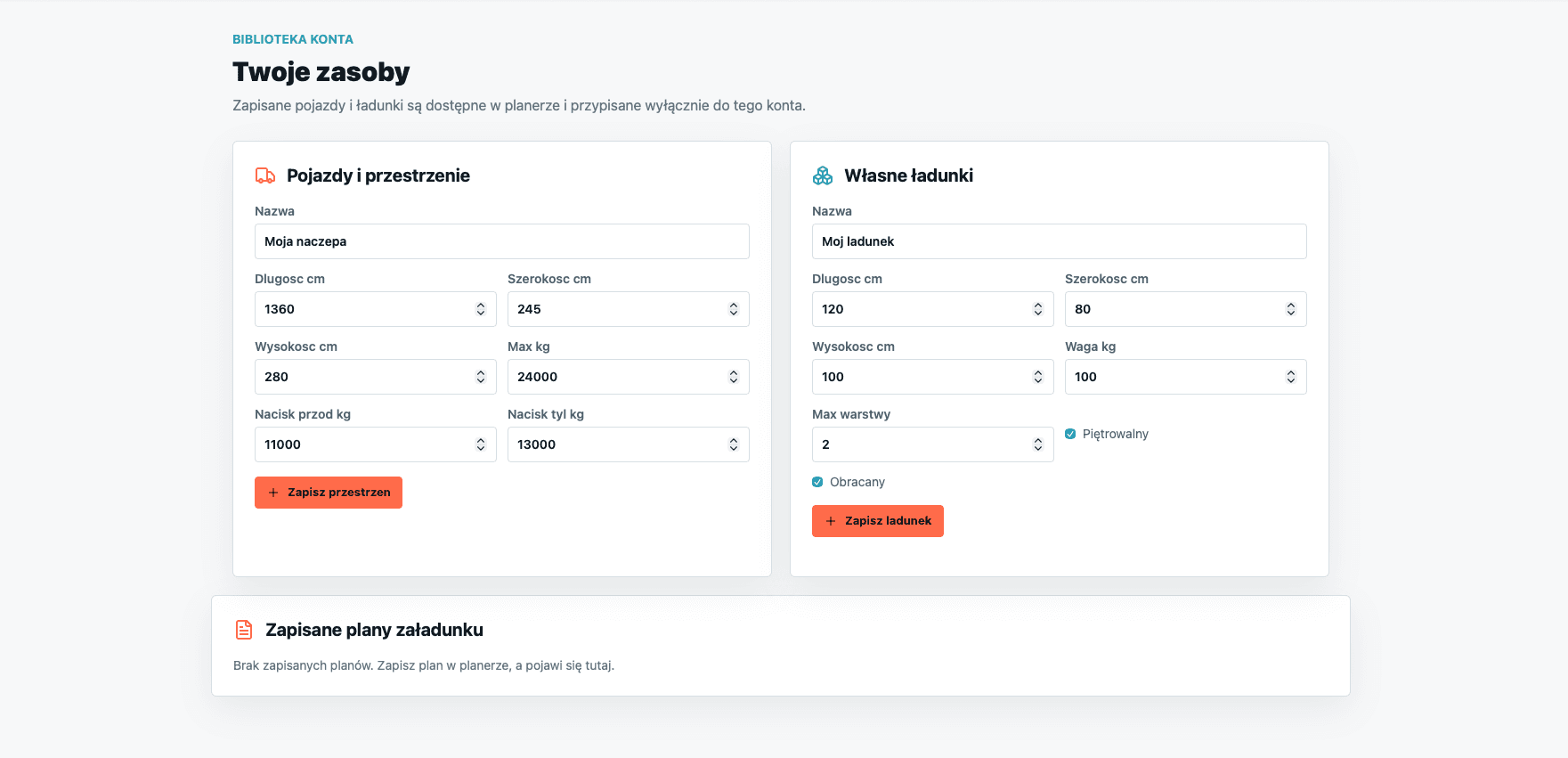This screenshot has height=758, width=1568.
Task: Click the Max warstwy label
Action: click(x=851, y=414)
